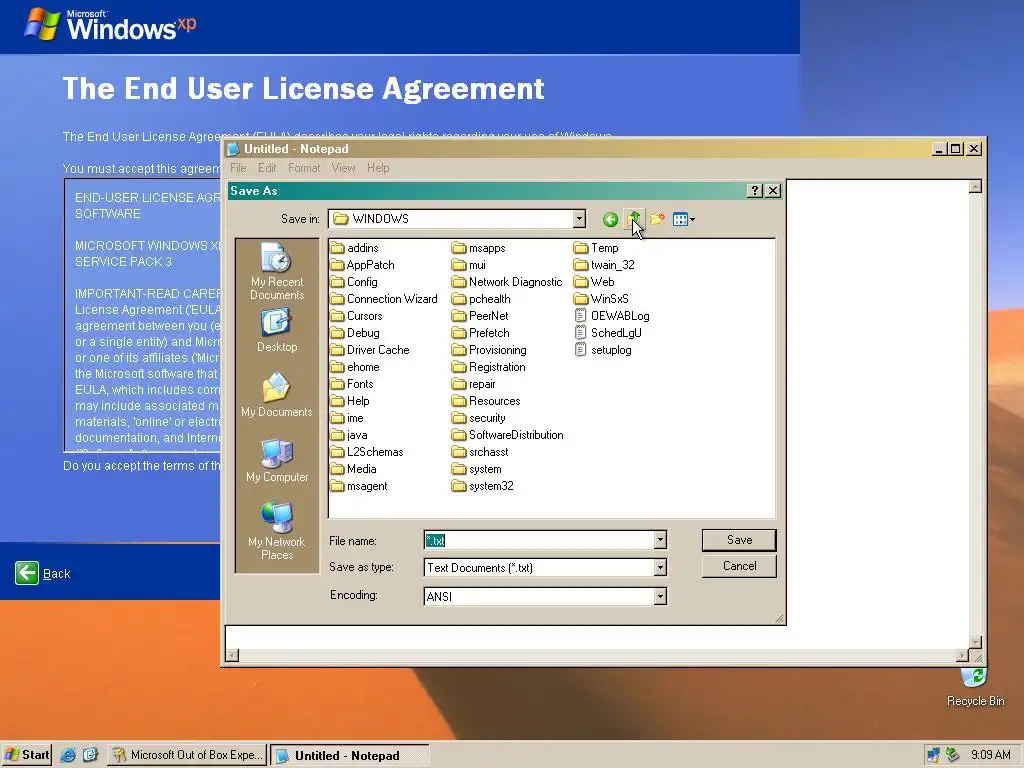The height and width of the screenshot is (768, 1024).
Task: Select the Resources folder
Action: (x=487, y=401)
